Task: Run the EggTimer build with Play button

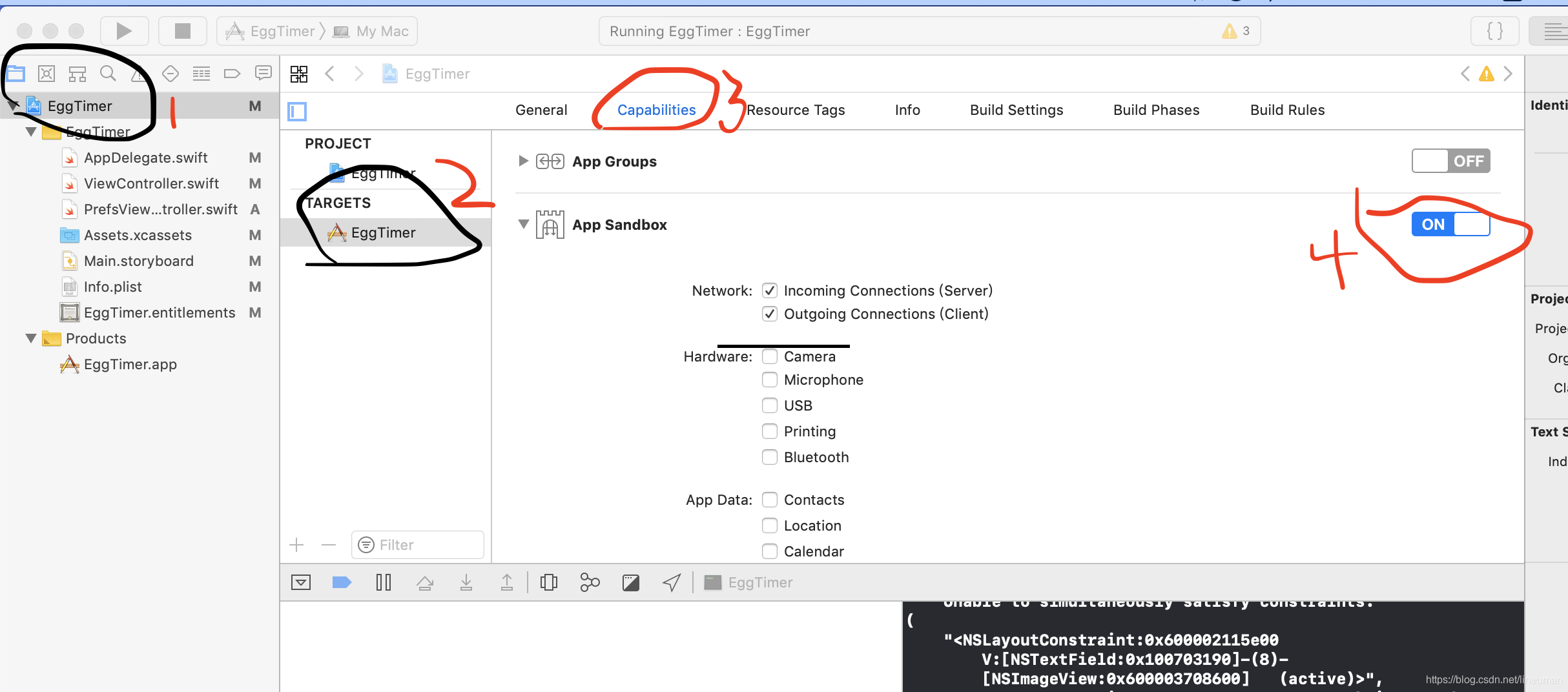Action: [124, 31]
